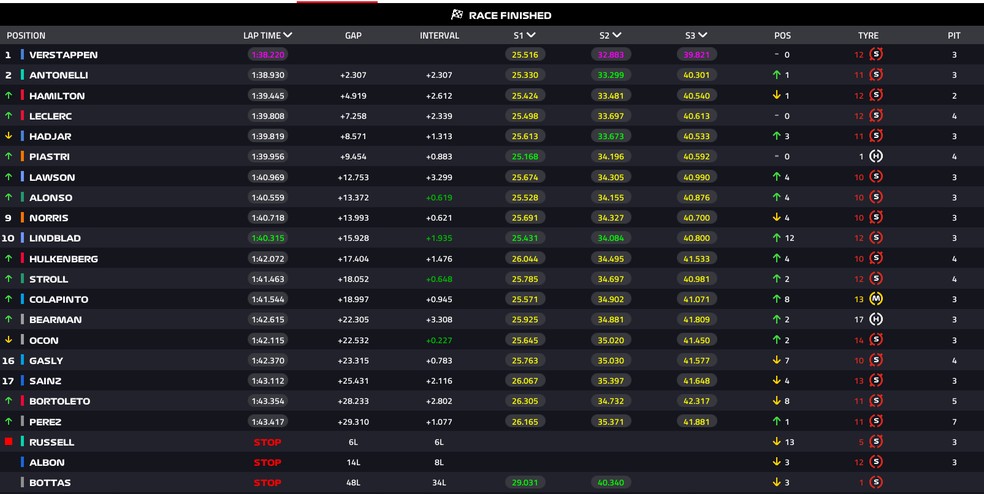Open the S2 sector column dropdown
The image size is (984, 494).
pyautogui.click(x=617, y=35)
